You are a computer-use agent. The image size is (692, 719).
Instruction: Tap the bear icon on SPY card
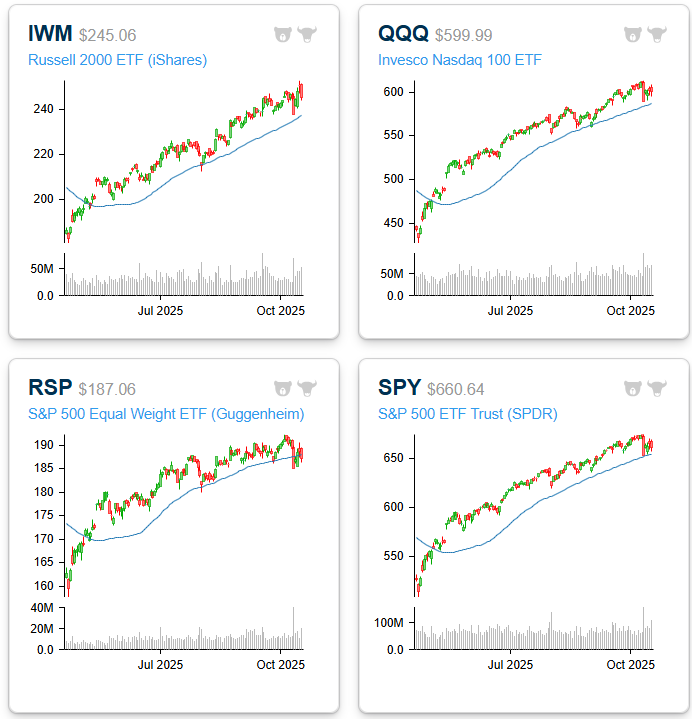(632, 388)
